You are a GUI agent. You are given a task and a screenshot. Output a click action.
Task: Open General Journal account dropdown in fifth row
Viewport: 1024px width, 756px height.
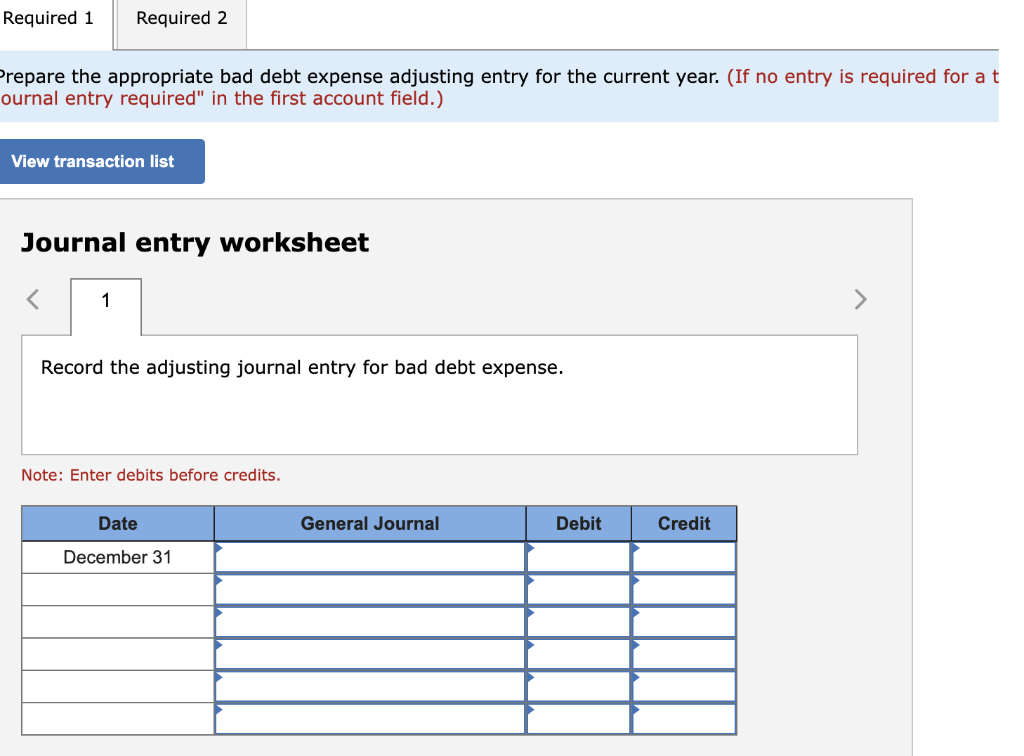[x=370, y=687]
